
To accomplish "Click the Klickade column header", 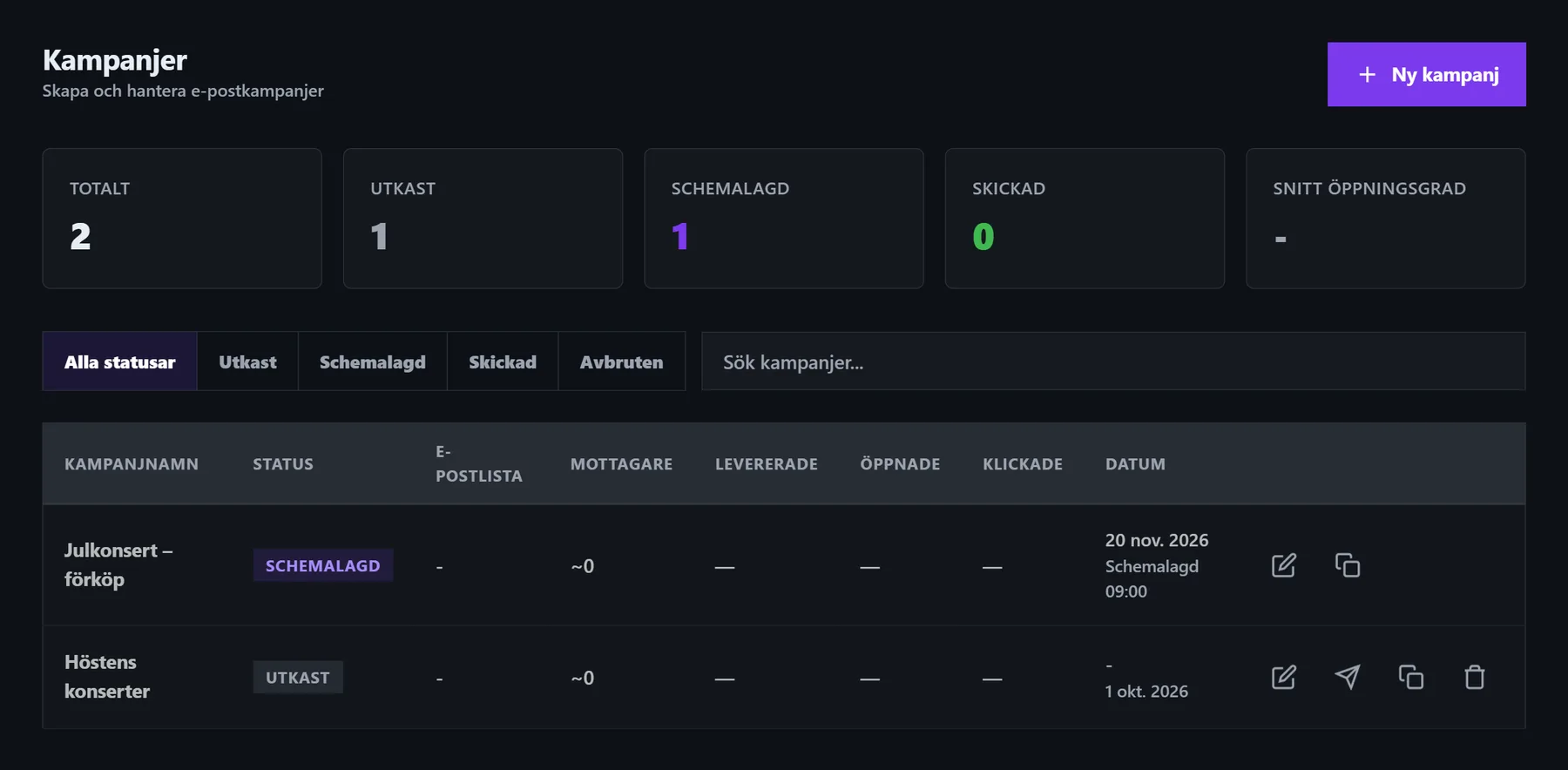I will 1023,464.
